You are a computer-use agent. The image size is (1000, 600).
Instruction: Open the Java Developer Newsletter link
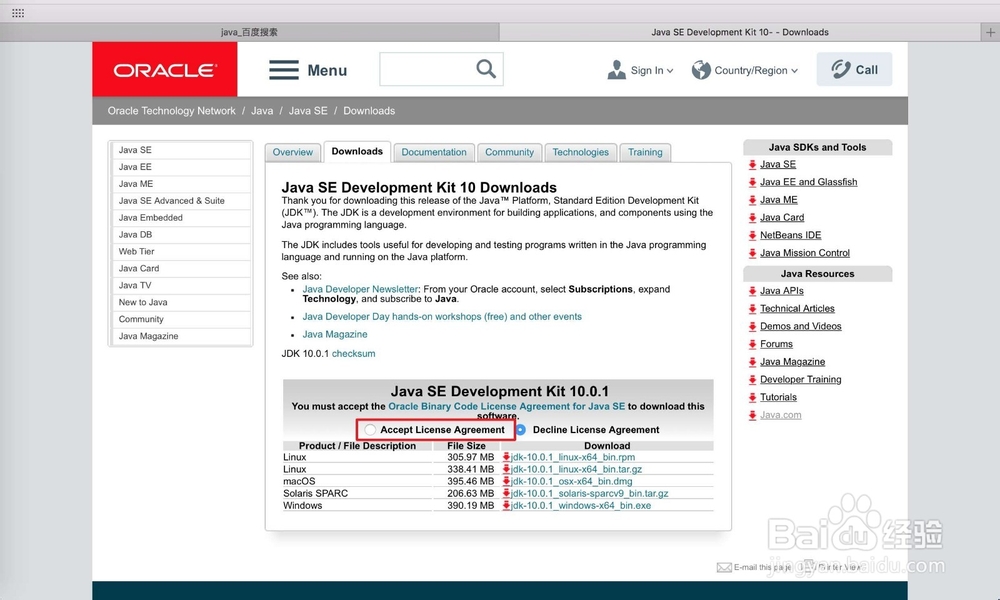point(360,289)
